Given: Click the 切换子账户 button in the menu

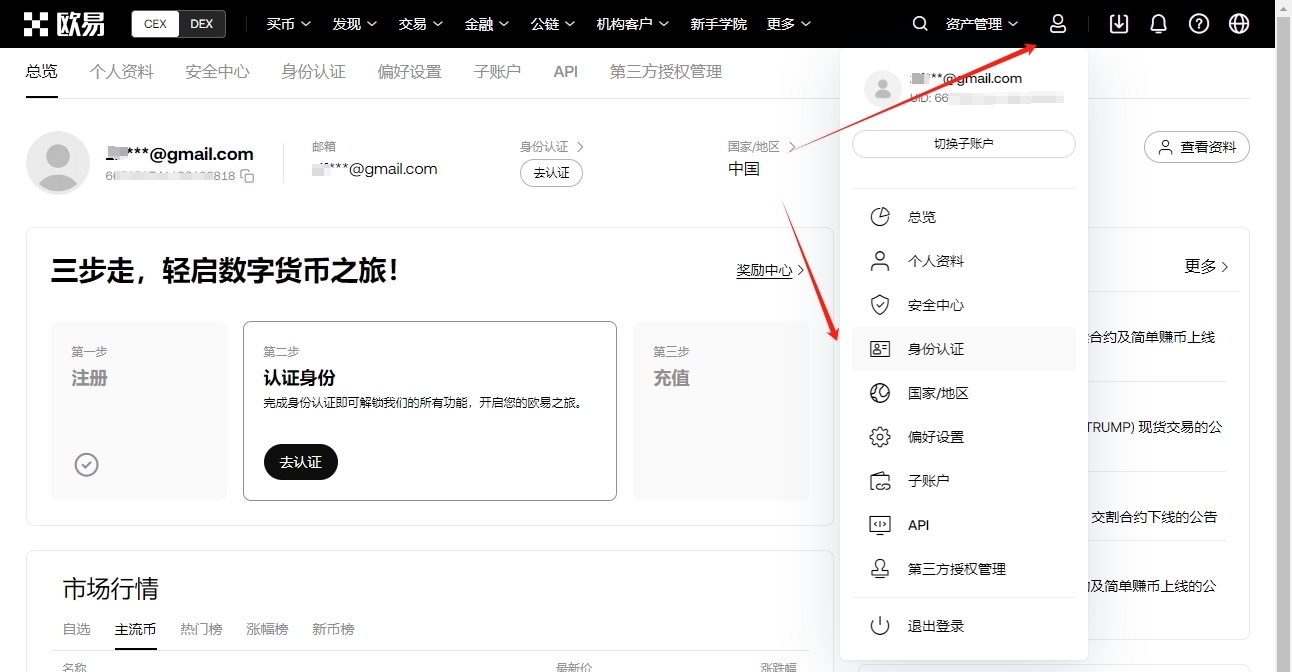Looking at the screenshot, I should point(963,144).
